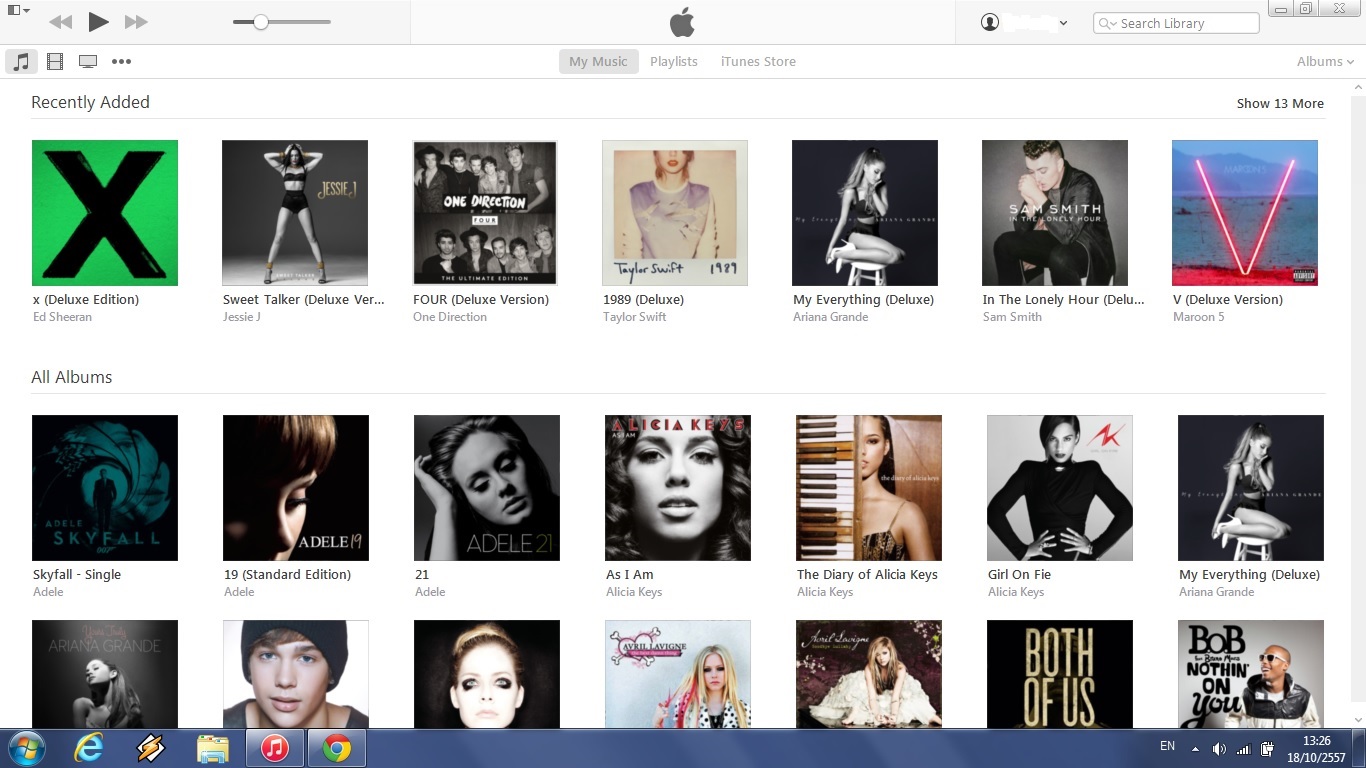This screenshot has width=1366, height=768.
Task: Open the Skyfall single artwork
Action: (x=105, y=488)
